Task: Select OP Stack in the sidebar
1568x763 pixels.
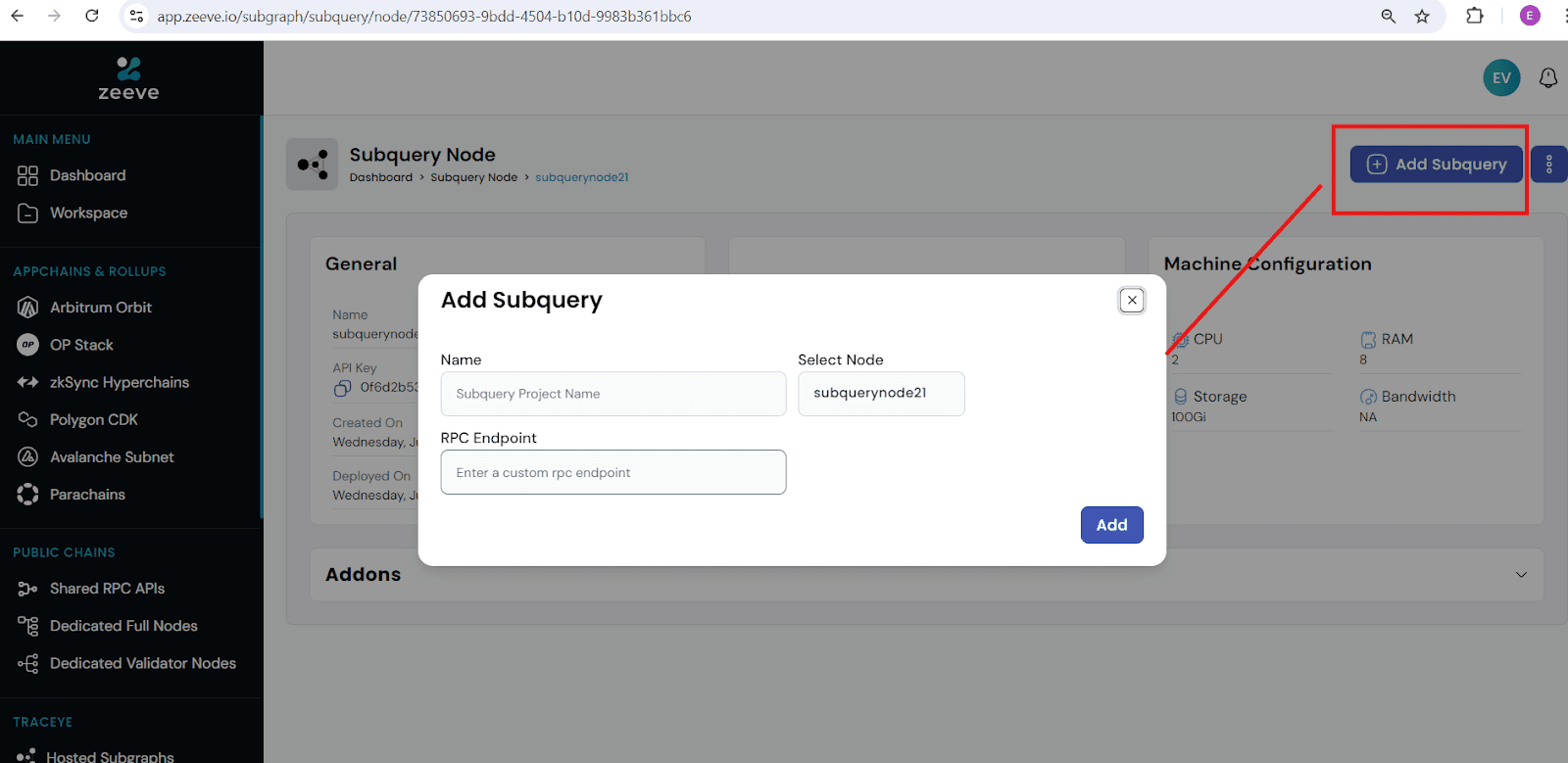Action: click(x=81, y=345)
